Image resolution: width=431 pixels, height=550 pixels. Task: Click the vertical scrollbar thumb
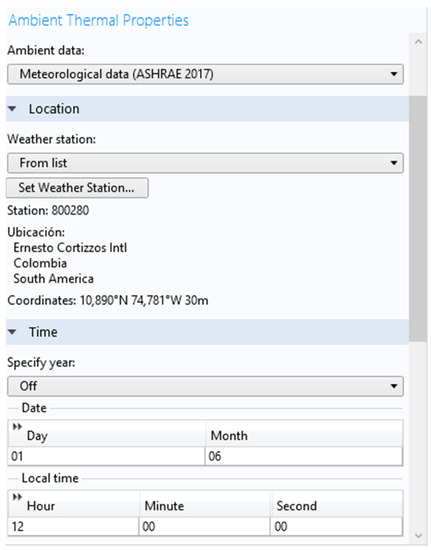418,218
